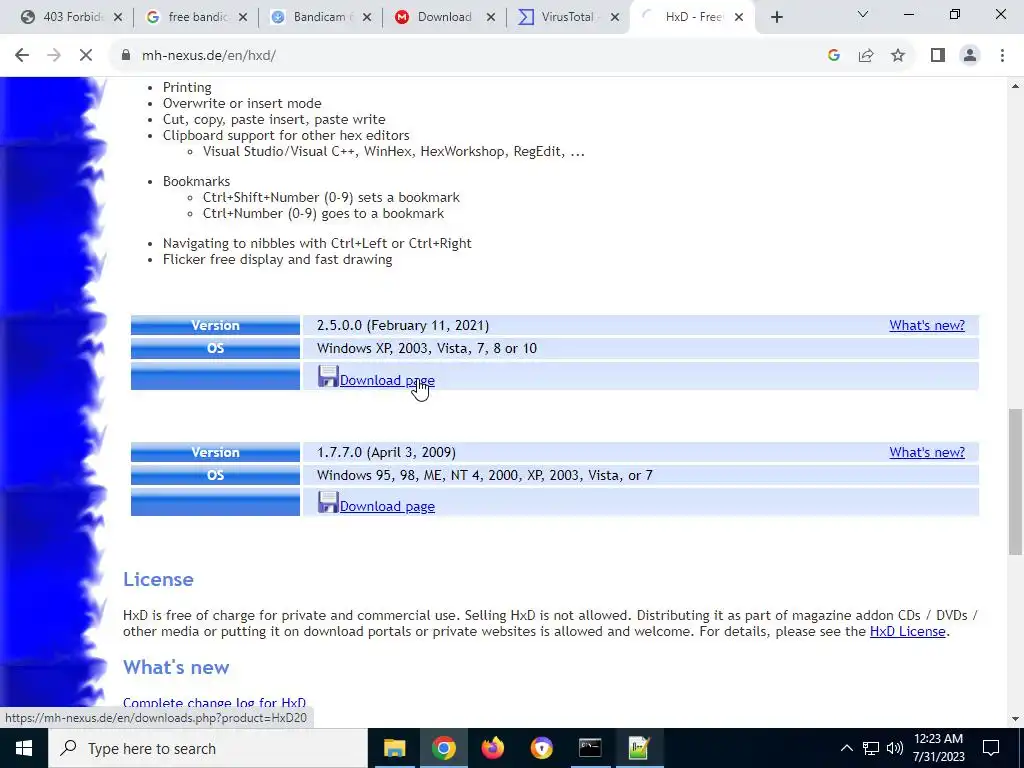
Task: Open the Windows Start menu
Action: click(x=24, y=748)
